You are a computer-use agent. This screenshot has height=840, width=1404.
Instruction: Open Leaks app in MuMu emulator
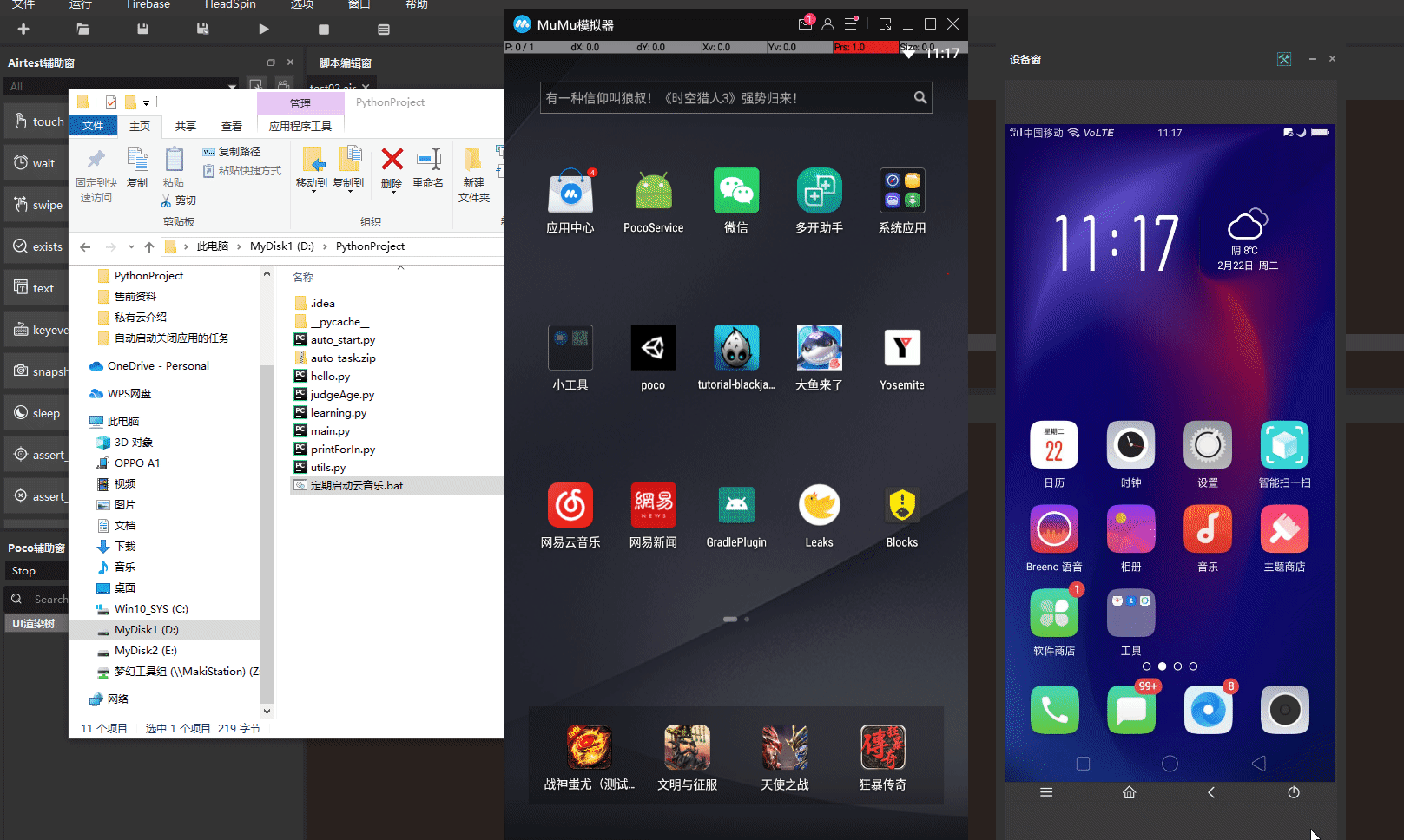[x=819, y=515]
